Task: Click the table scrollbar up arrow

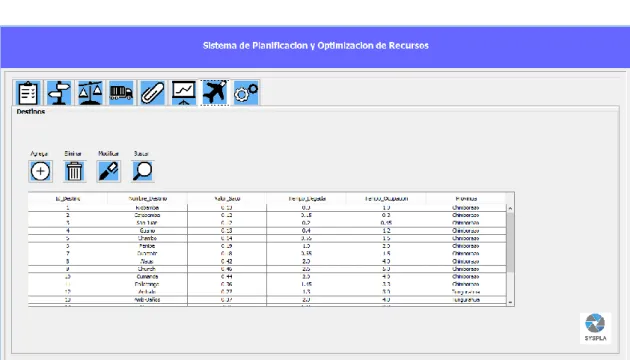Action: tap(510, 208)
